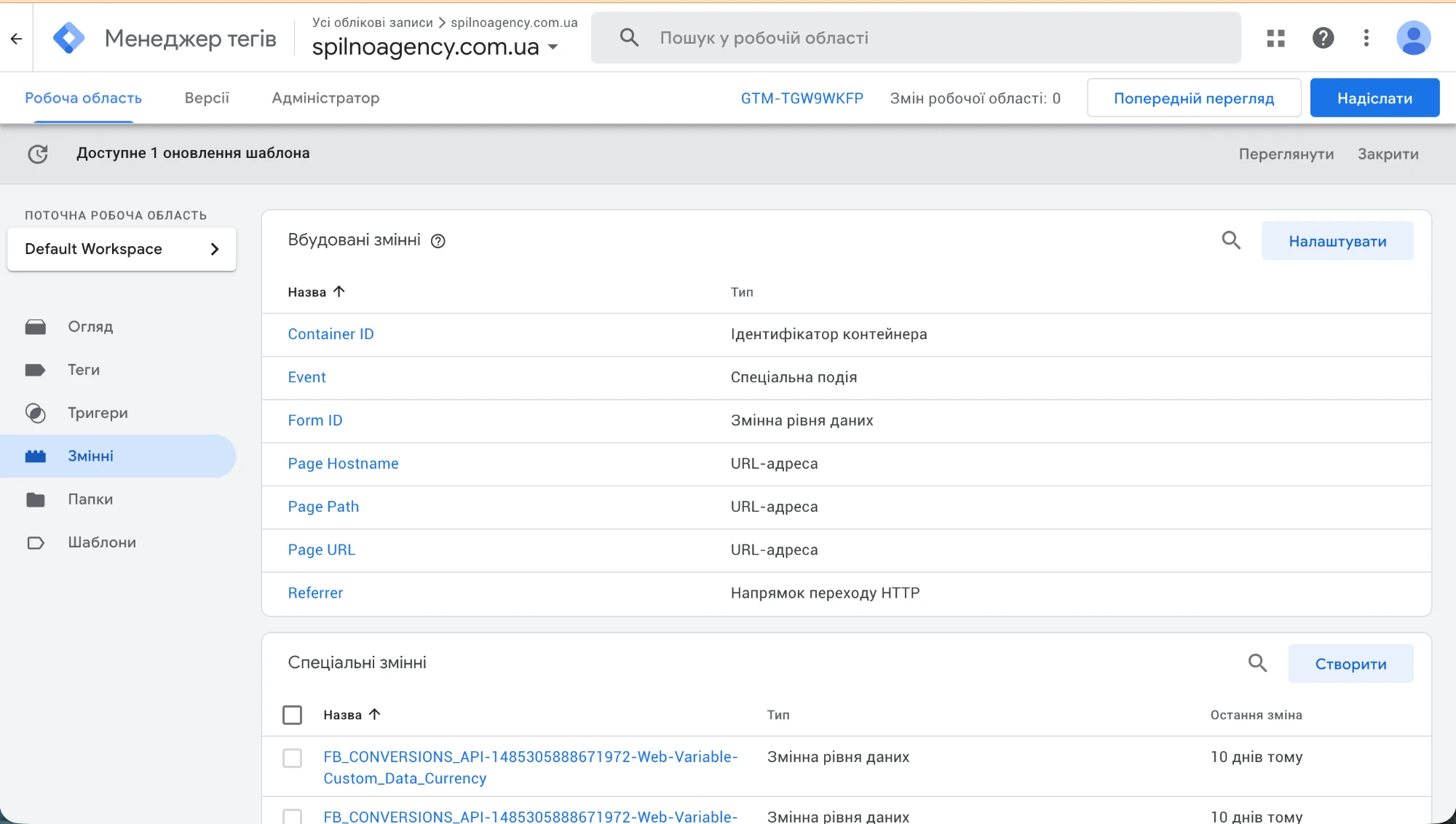Screen dimensions: 1456x824
Task: Sort Спеціальні змінні by Назва arrow
Action: [x=374, y=715]
